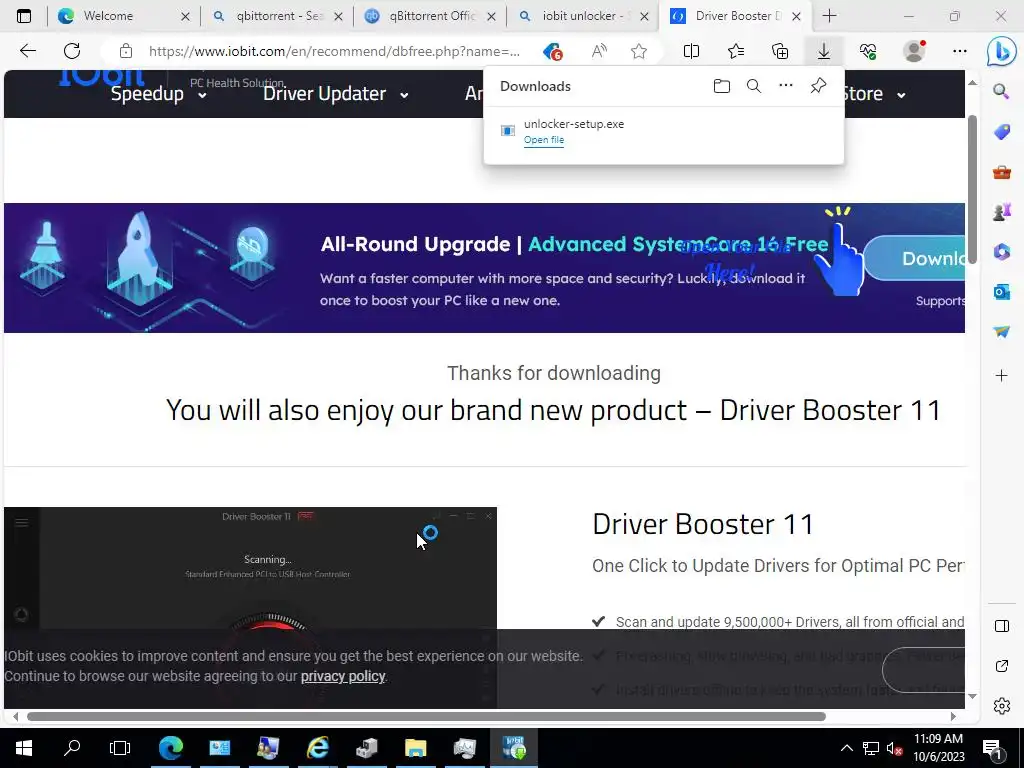The width and height of the screenshot is (1024, 768).
Task: Click the taskbar clock showing 11:09 AM
Action: click(938, 748)
